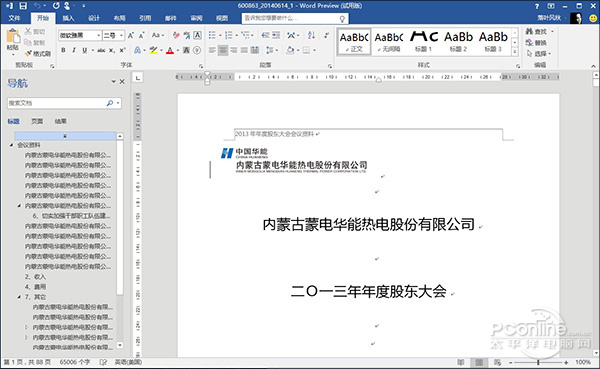Switch to navigation 页面 Pages tab

click(37, 121)
